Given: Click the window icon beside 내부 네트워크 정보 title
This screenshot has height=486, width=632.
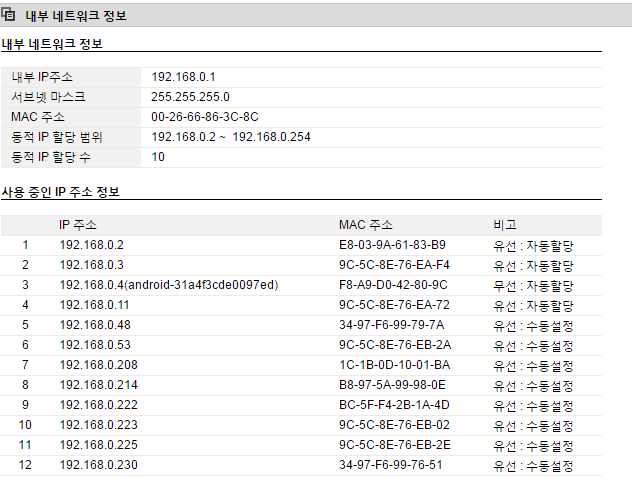Looking at the screenshot, I should [8, 15].
